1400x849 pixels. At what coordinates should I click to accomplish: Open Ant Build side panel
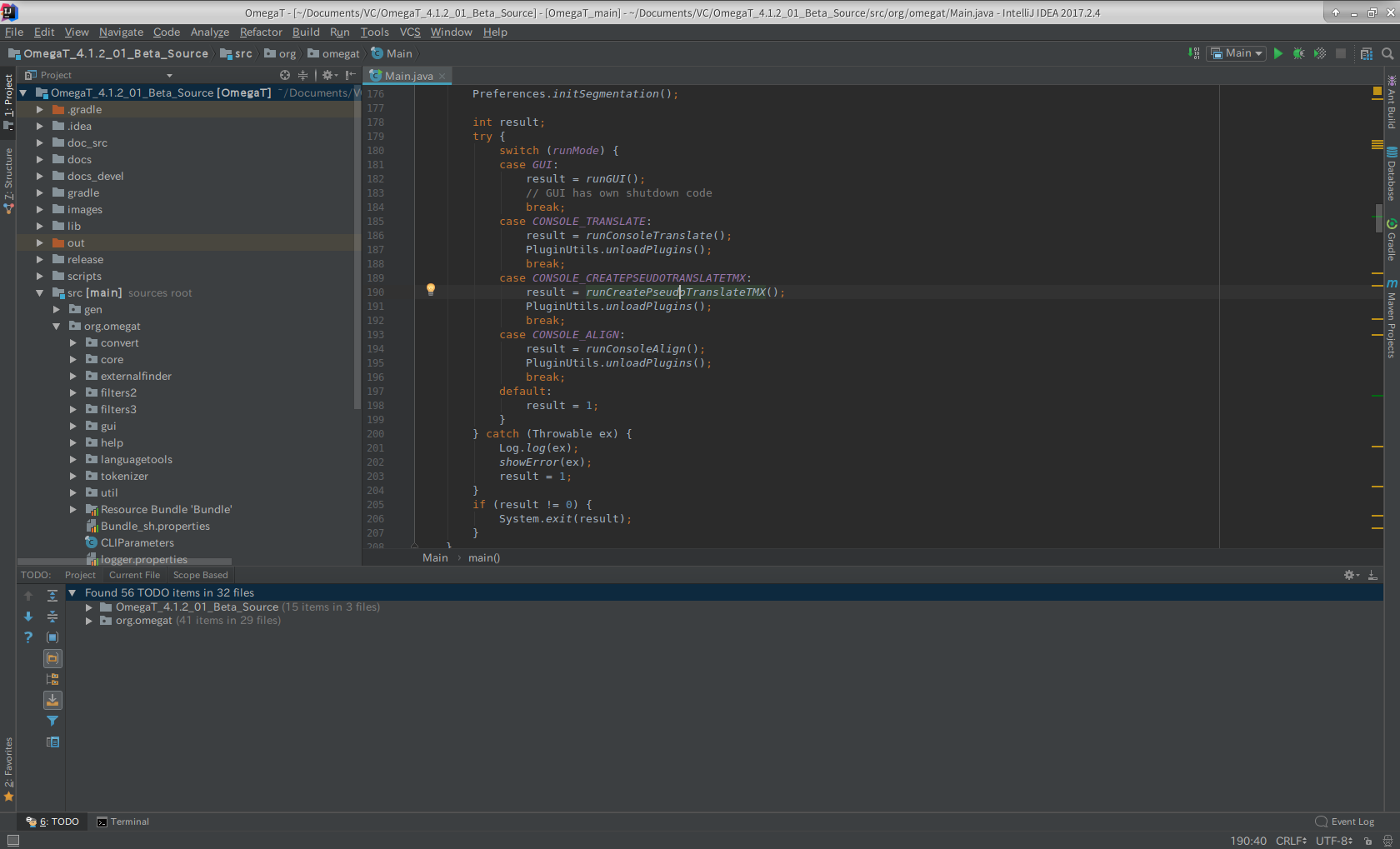1392,102
